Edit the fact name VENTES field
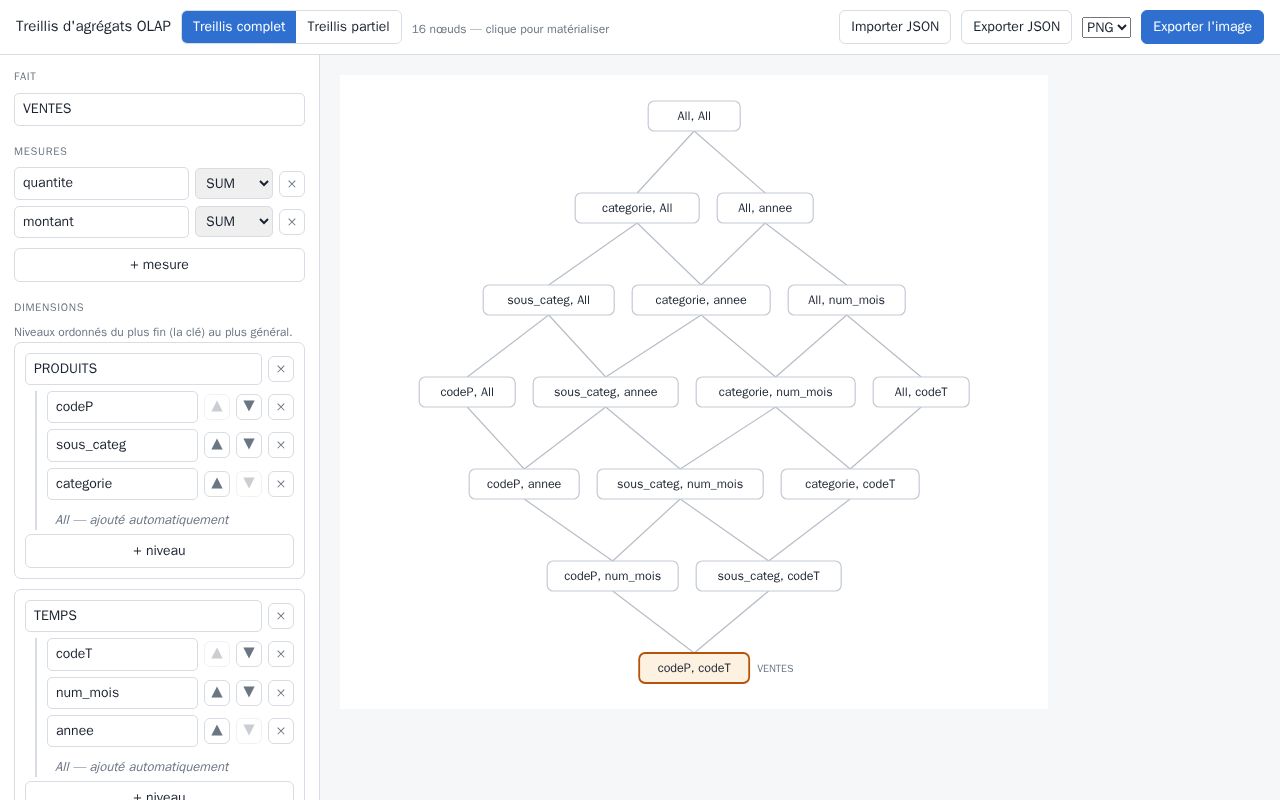The image size is (1280, 800). coord(159,110)
